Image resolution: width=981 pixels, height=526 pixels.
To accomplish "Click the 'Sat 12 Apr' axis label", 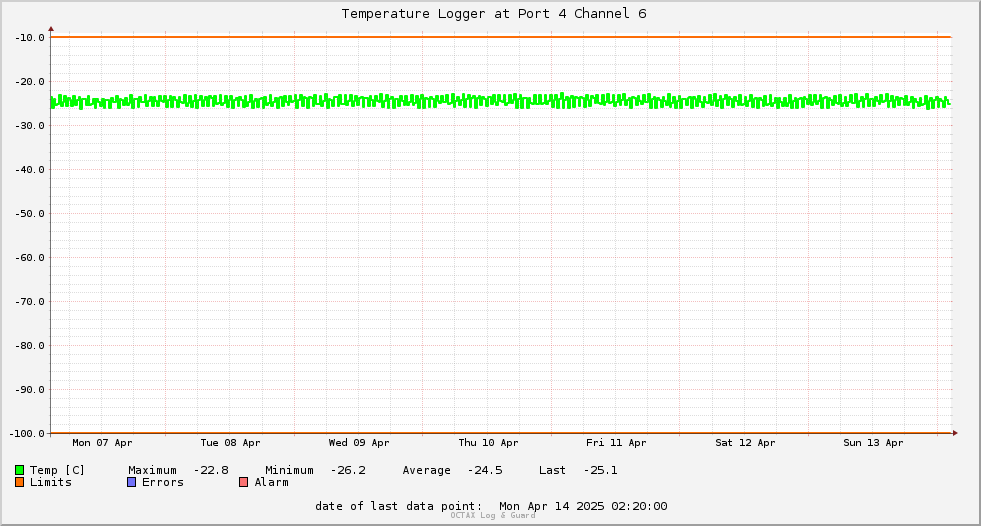I will [x=745, y=443].
